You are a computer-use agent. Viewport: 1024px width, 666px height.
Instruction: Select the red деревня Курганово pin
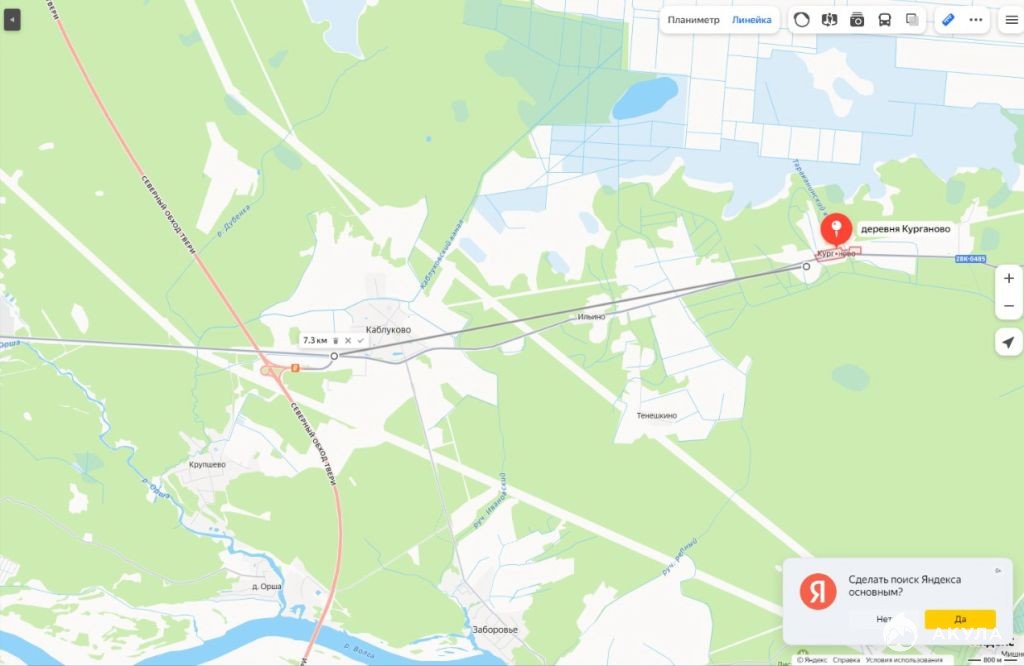click(x=836, y=230)
